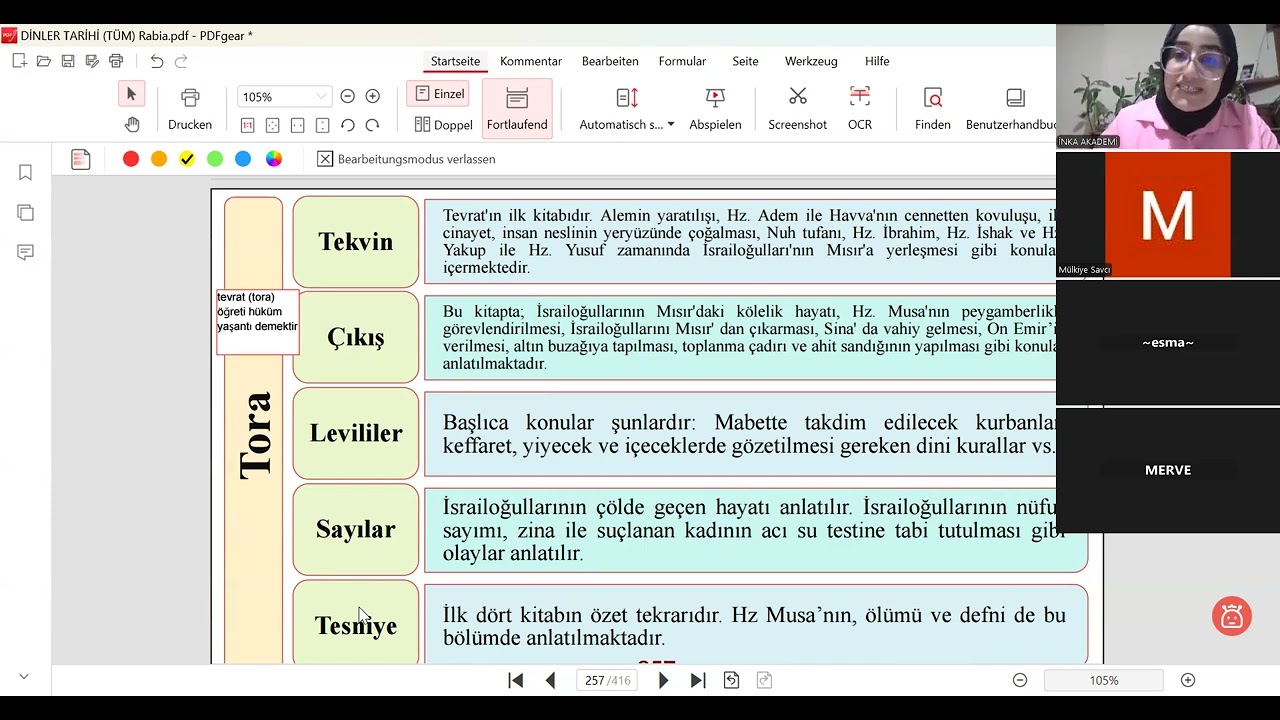Screen dimensions: 1280x720
Task: Rotate the page counterclockwise
Action: click(x=347, y=125)
